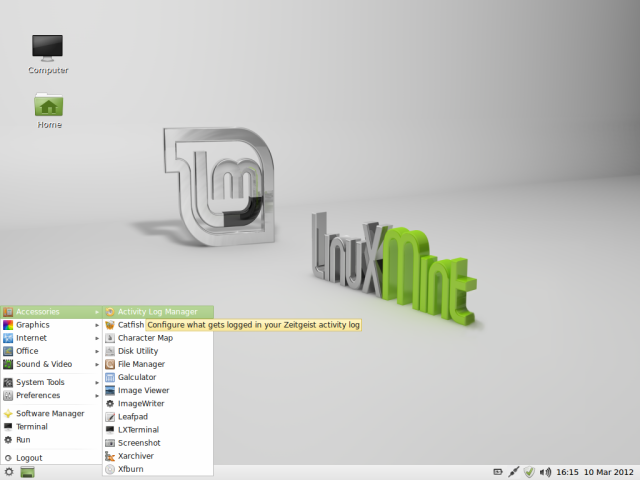
Task: Select Graphics menu entry
Action: (x=51, y=325)
